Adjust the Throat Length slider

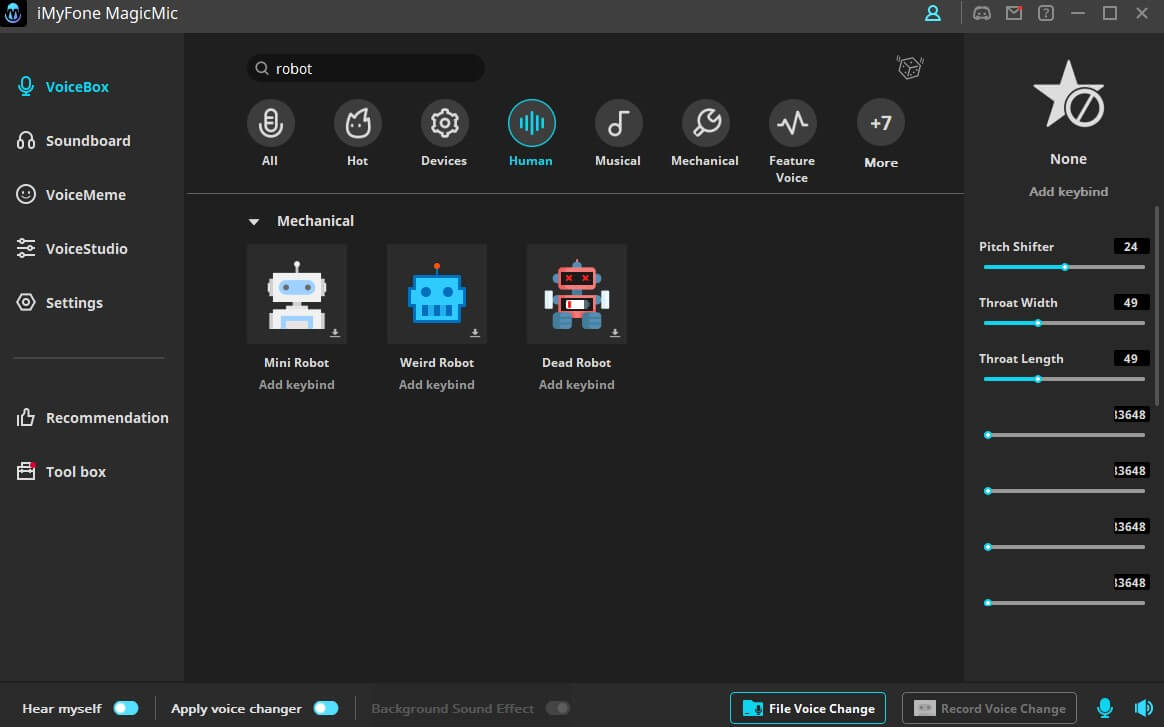click(1064, 379)
